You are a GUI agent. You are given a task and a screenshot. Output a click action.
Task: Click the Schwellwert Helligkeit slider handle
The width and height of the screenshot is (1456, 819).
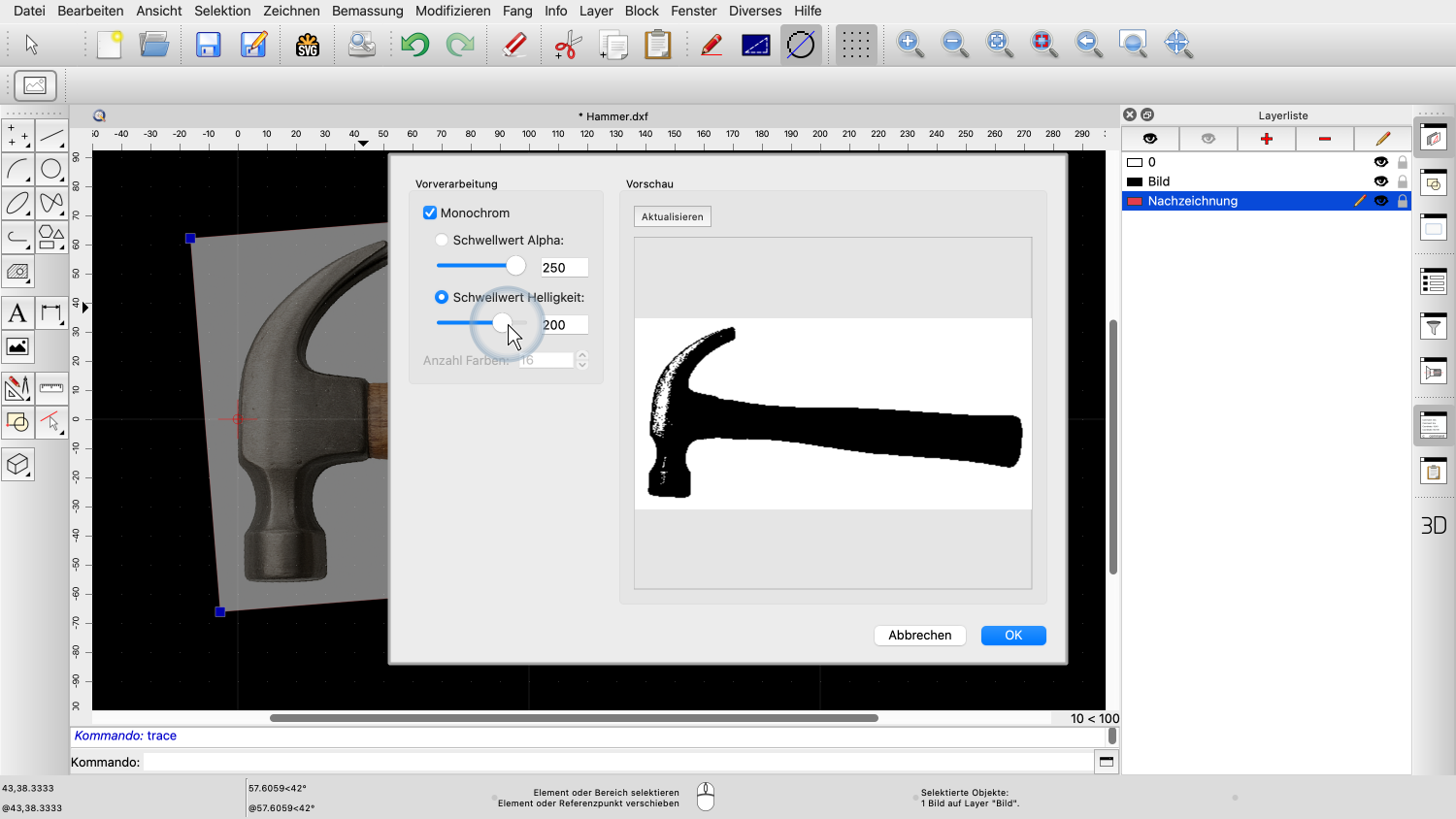(502, 323)
